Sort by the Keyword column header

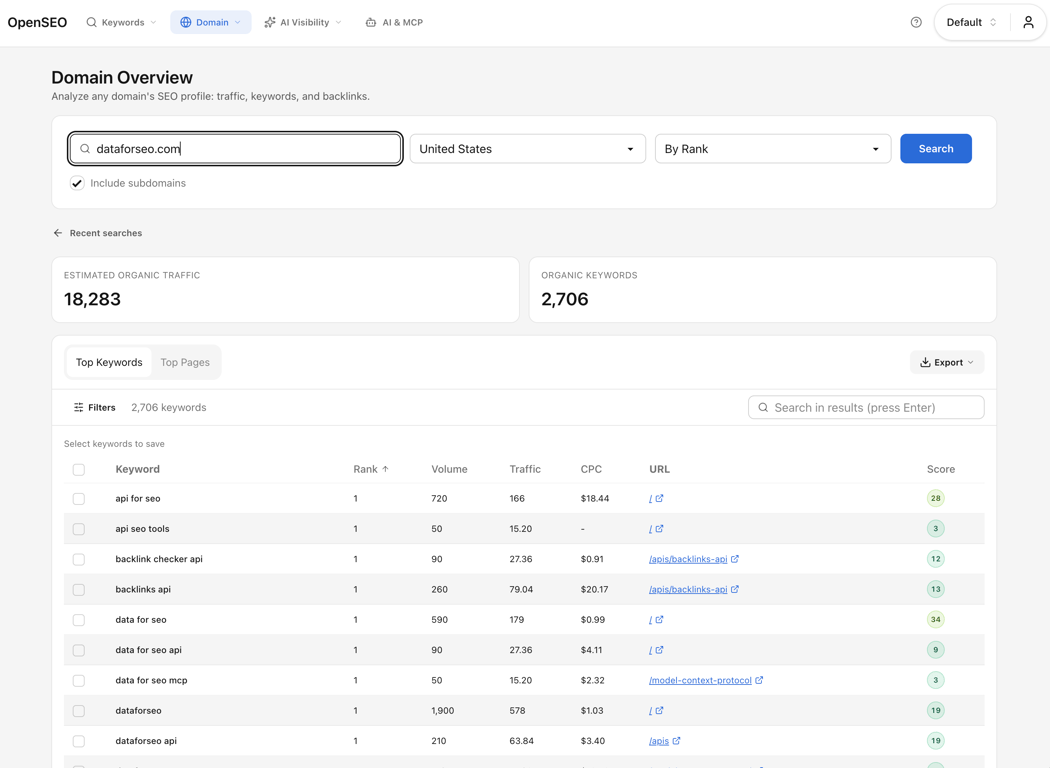137,469
